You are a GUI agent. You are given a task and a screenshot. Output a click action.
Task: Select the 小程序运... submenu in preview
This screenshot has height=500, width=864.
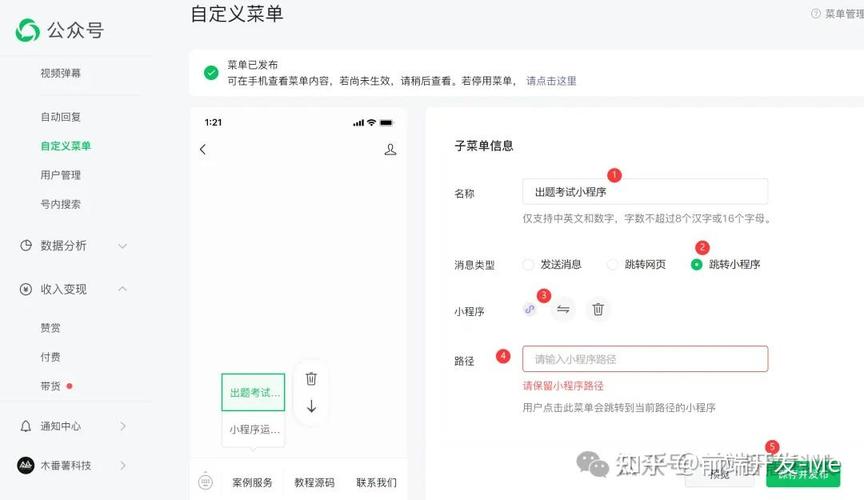[253, 429]
